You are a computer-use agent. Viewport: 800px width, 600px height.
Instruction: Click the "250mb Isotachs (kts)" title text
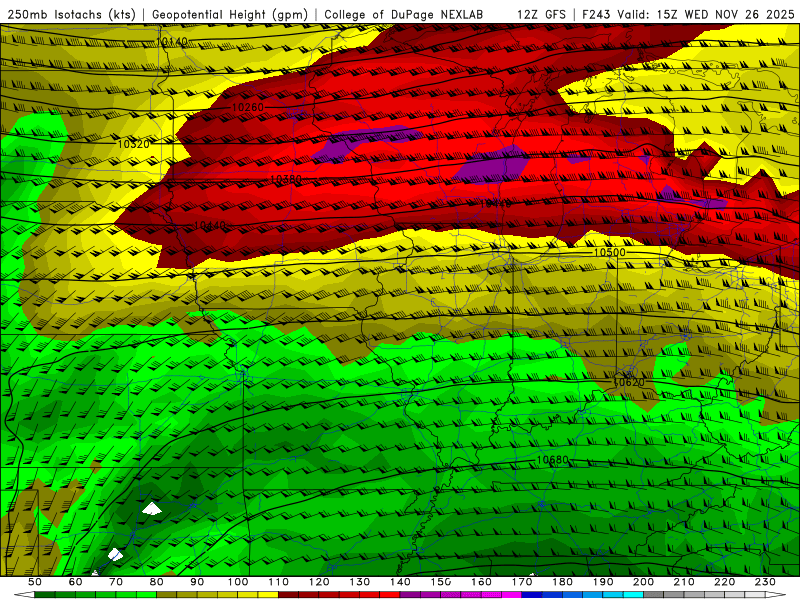pos(71,14)
